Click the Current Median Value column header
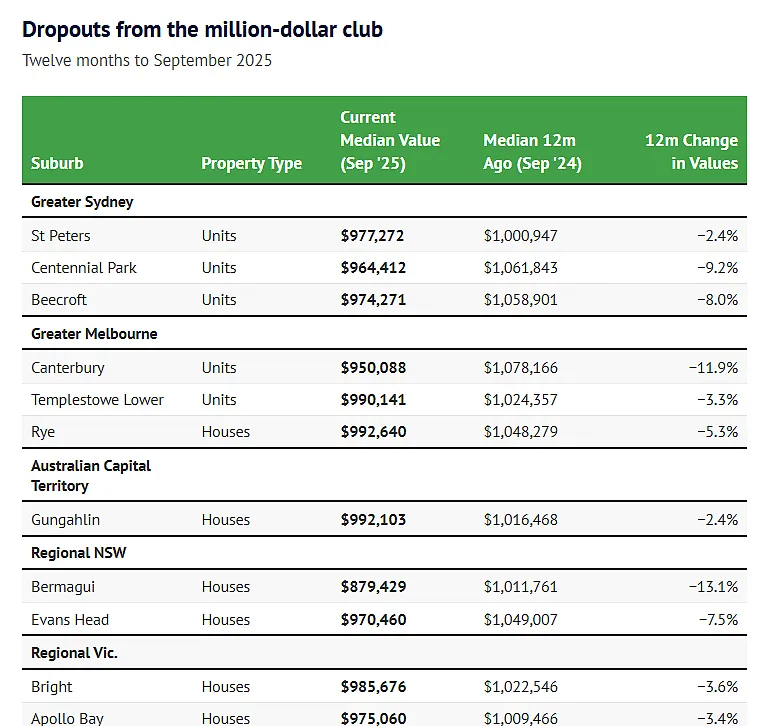 pyautogui.click(x=390, y=140)
